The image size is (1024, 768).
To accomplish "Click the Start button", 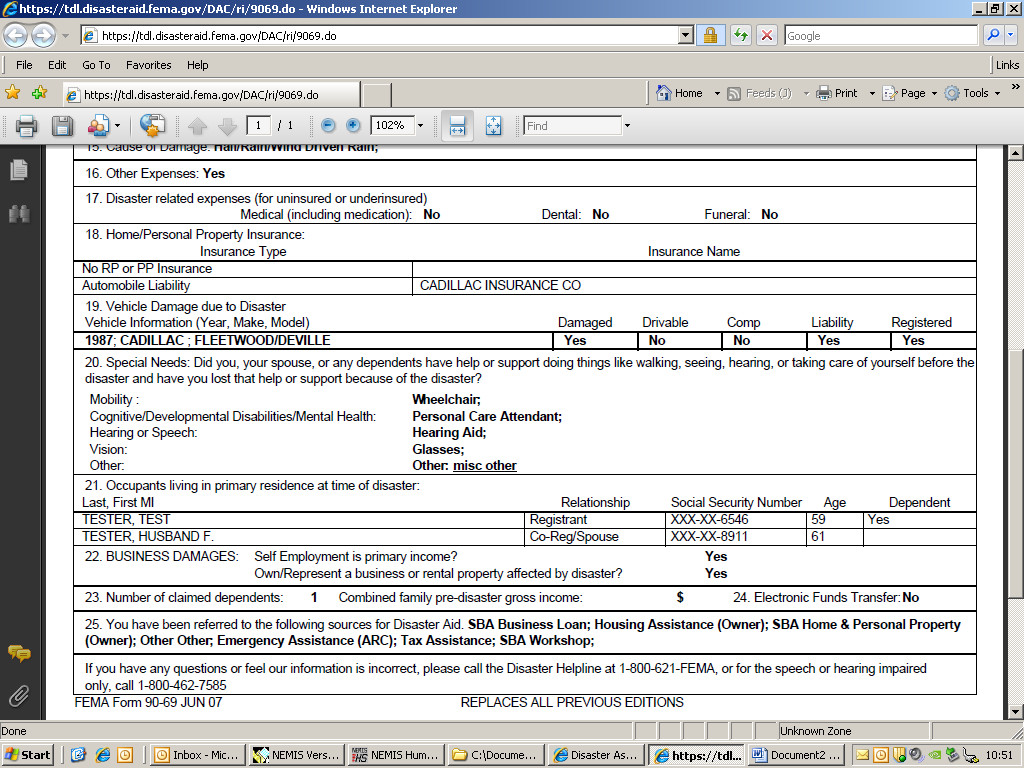I will pyautogui.click(x=29, y=755).
